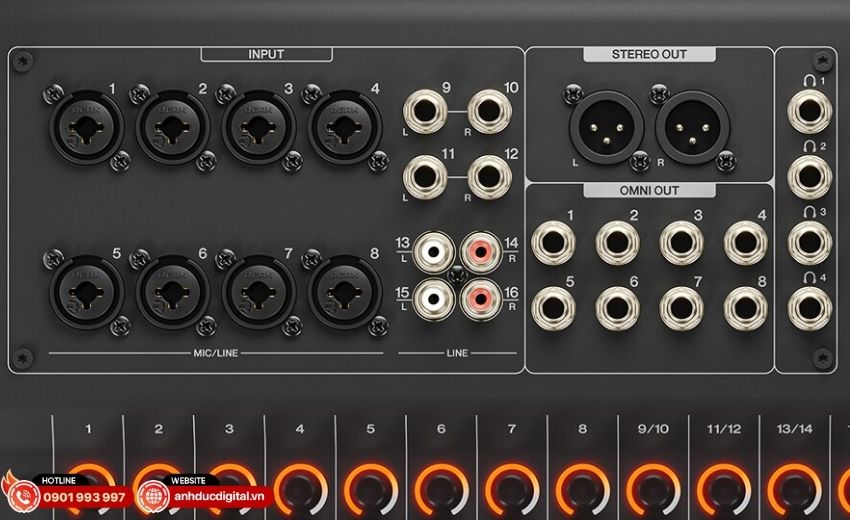This screenshot has height=520, width=850.
Task: Click the channel strip label 11/12
Action: pos(724,429)
